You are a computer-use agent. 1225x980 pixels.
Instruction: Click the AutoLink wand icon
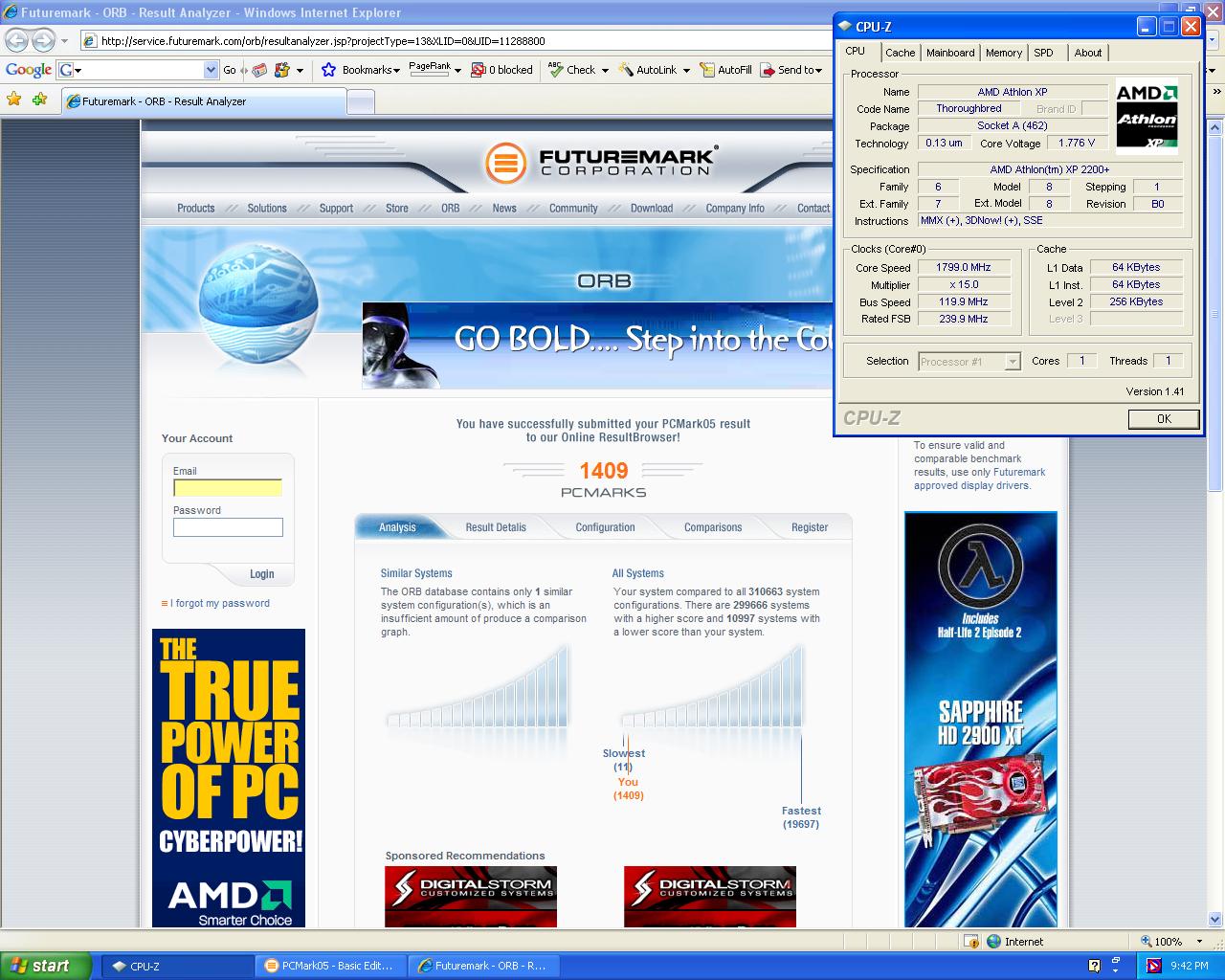[x=626, y=70]
